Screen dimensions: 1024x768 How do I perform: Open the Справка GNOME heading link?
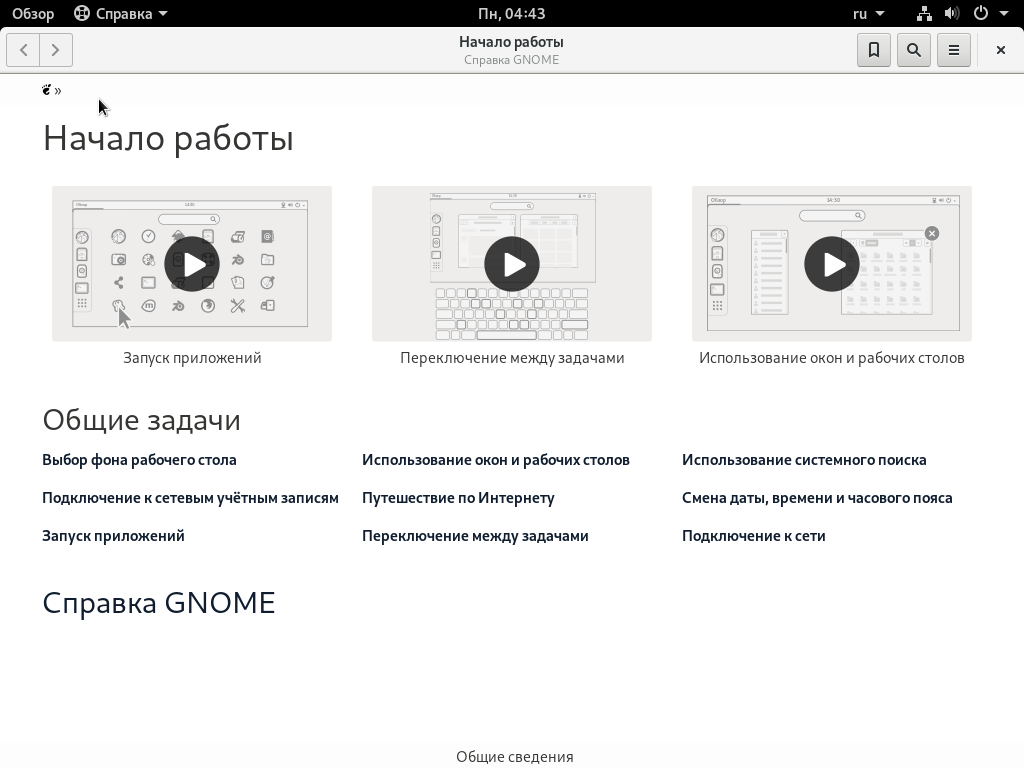click(x=159, y=602)
